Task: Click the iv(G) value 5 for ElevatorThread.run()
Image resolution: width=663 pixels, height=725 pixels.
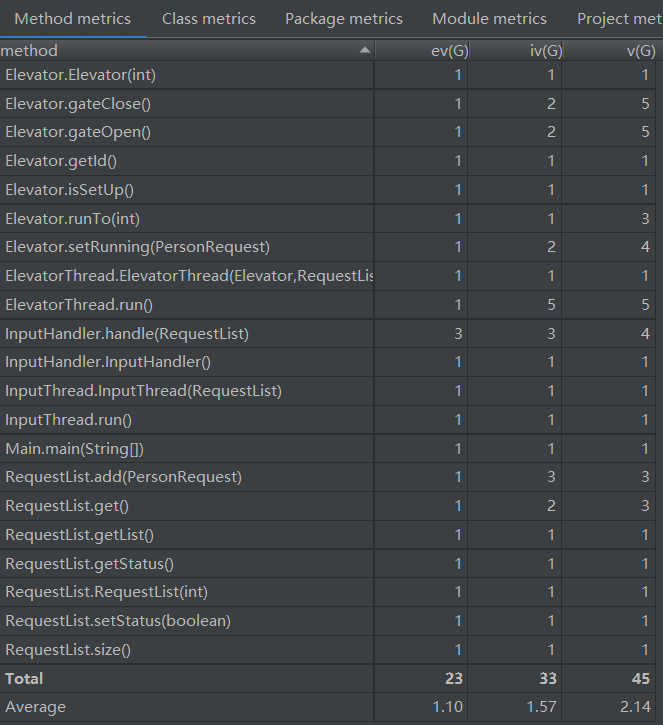Action: (551, 305)
